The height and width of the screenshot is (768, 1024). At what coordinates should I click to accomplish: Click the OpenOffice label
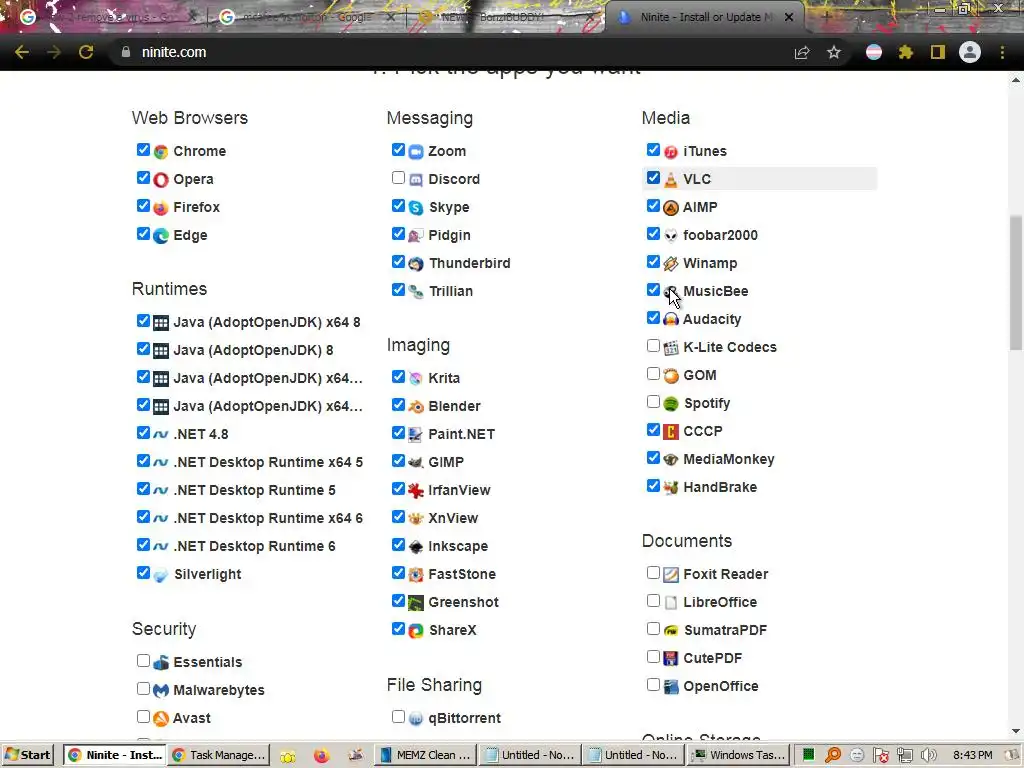[721, 686]
